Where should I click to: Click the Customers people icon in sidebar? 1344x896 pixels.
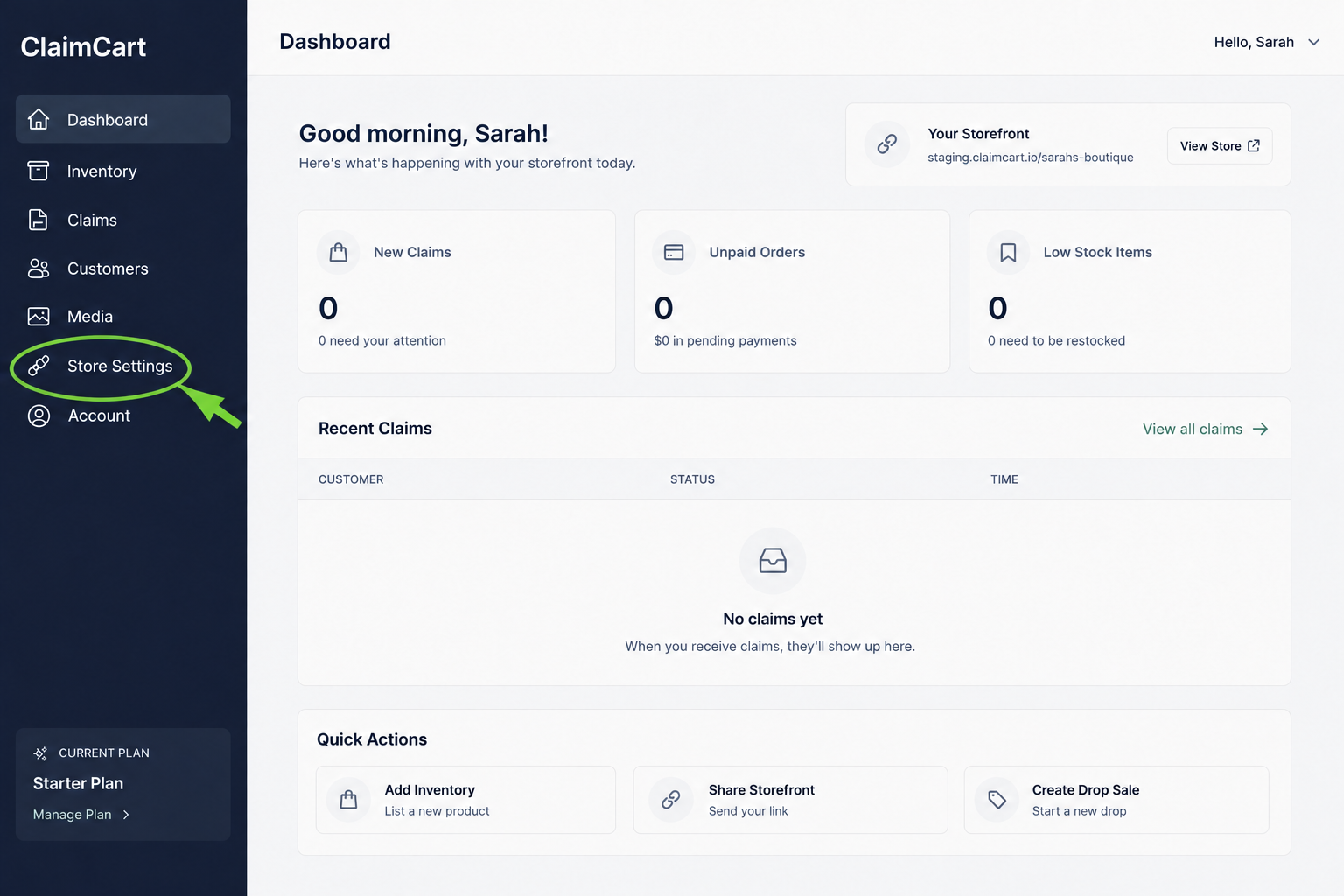[x=38, y=269]
